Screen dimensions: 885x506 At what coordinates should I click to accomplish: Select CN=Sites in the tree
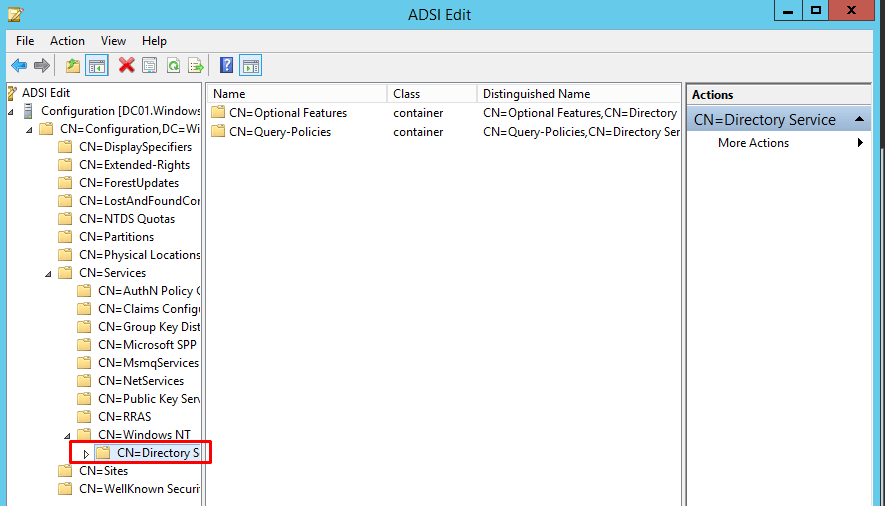pyautogui.click(x=103, y=471)
